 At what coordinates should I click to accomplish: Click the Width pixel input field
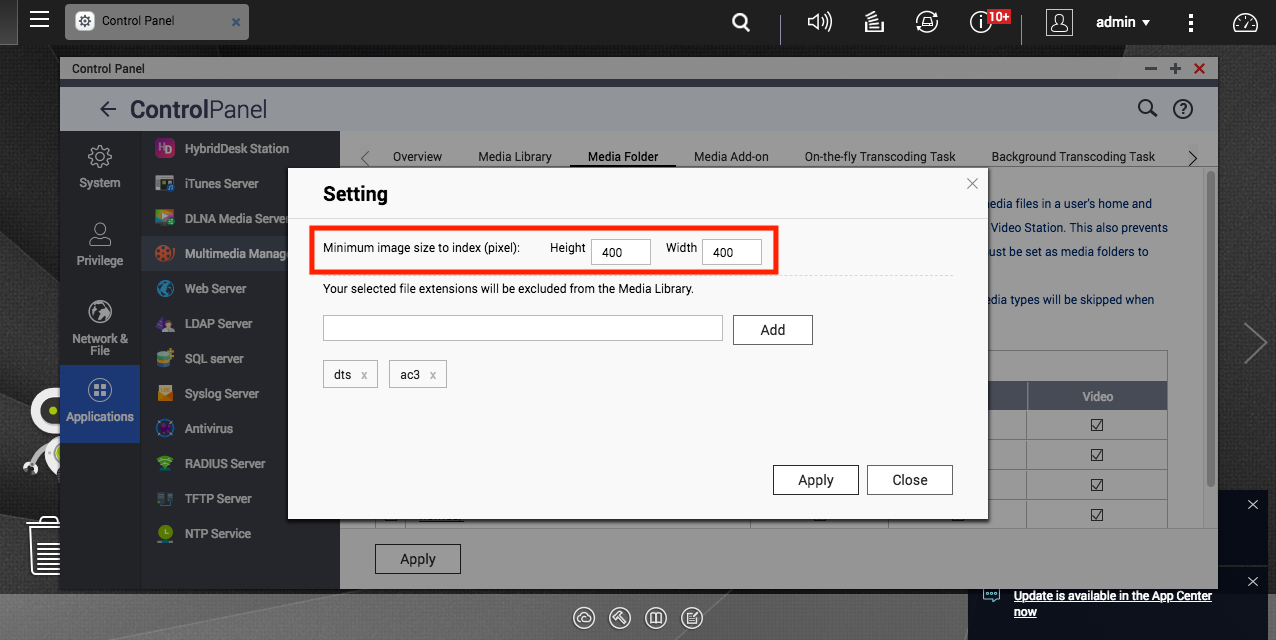(732, 252)
